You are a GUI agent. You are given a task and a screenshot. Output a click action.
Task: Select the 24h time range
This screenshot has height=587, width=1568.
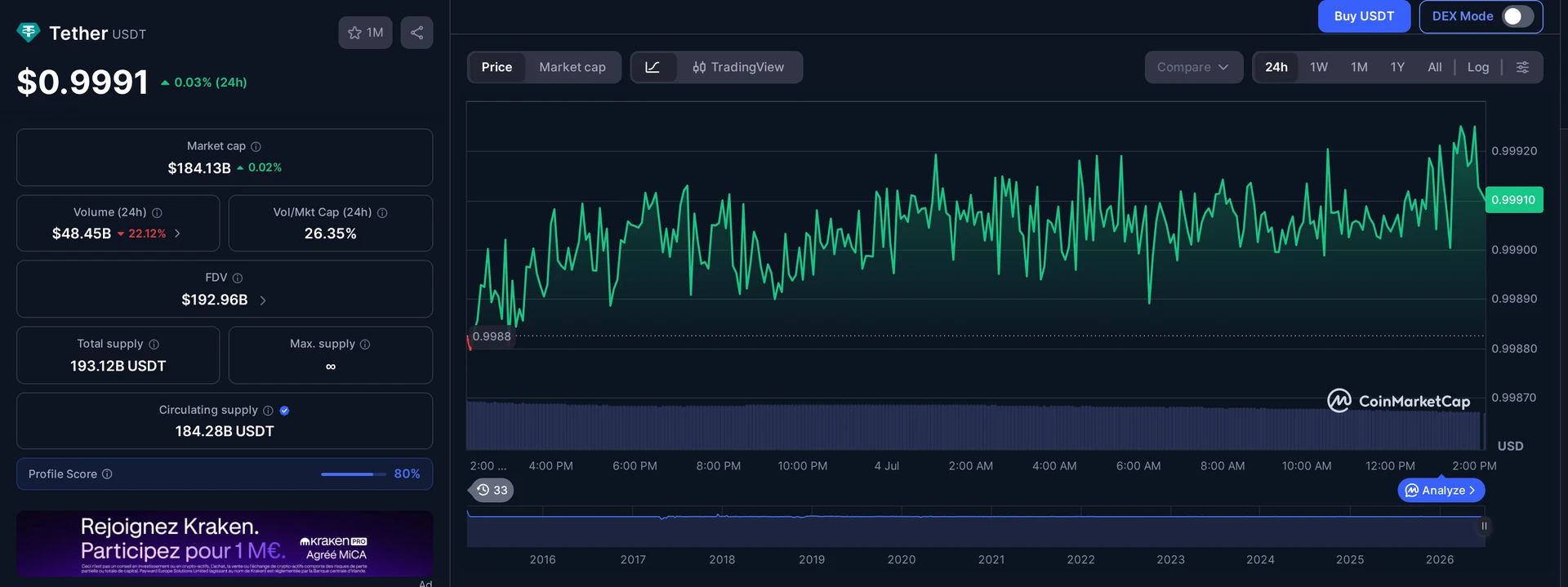(1276, 67)
